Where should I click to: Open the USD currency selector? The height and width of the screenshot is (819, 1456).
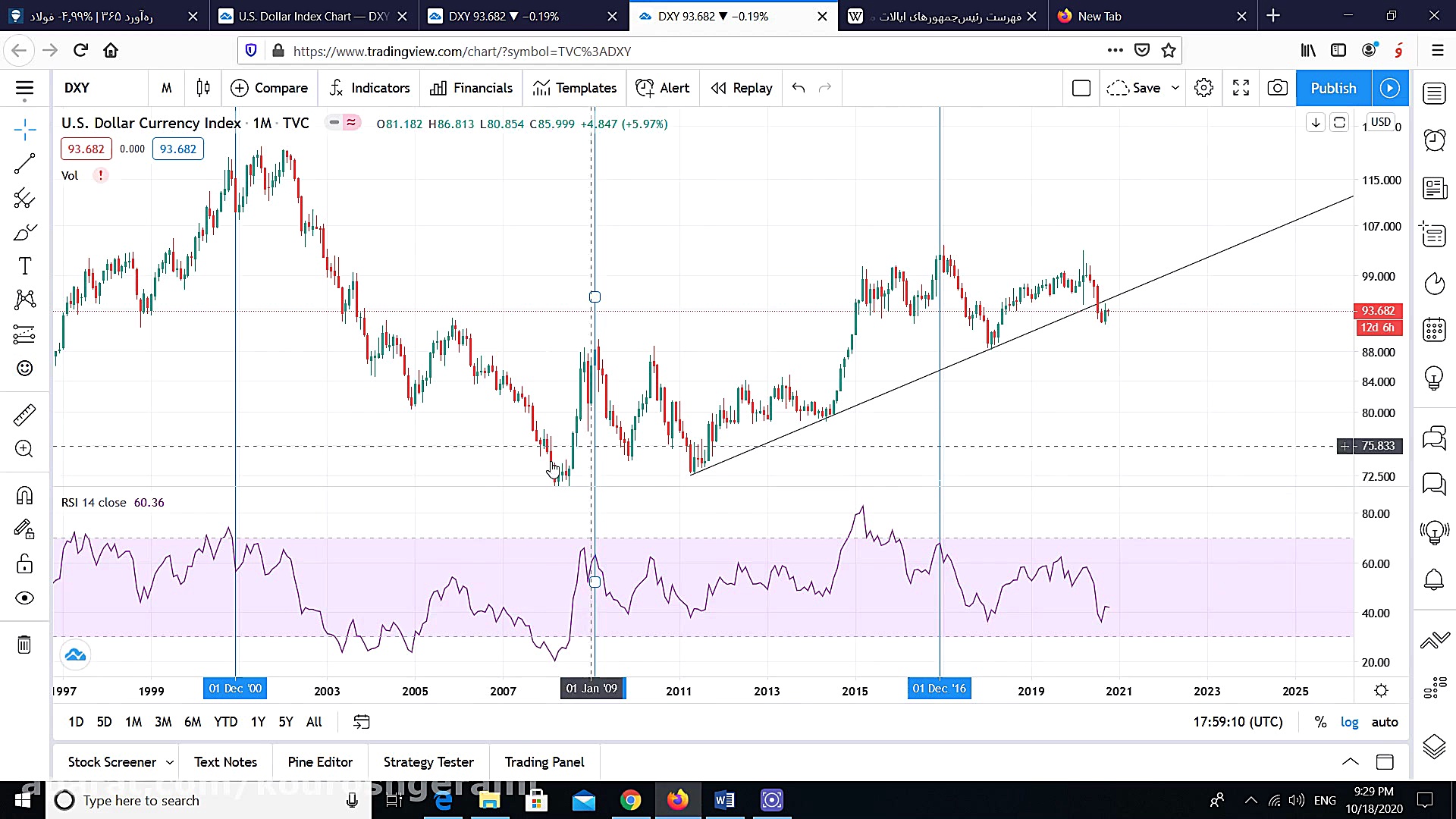pos(1380,122)
